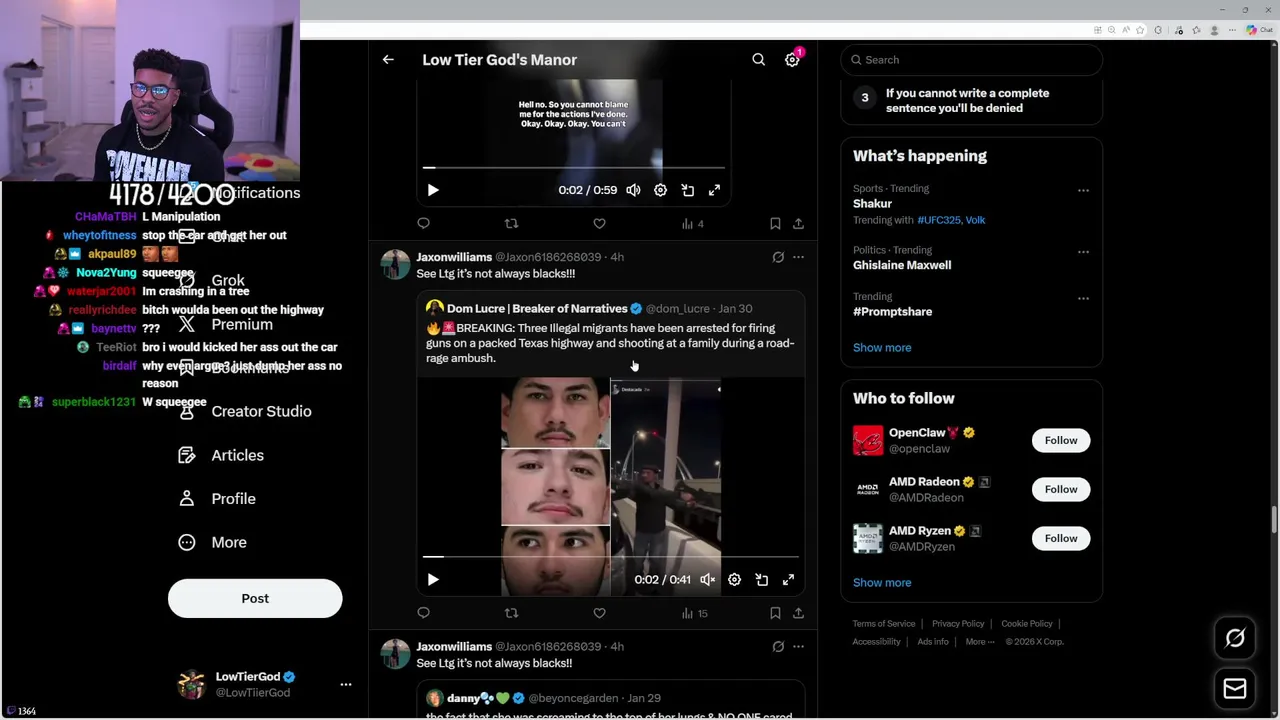This screenshot has height=720, width=1280.
Task: Share the post with 15 views
Action: 798,613
